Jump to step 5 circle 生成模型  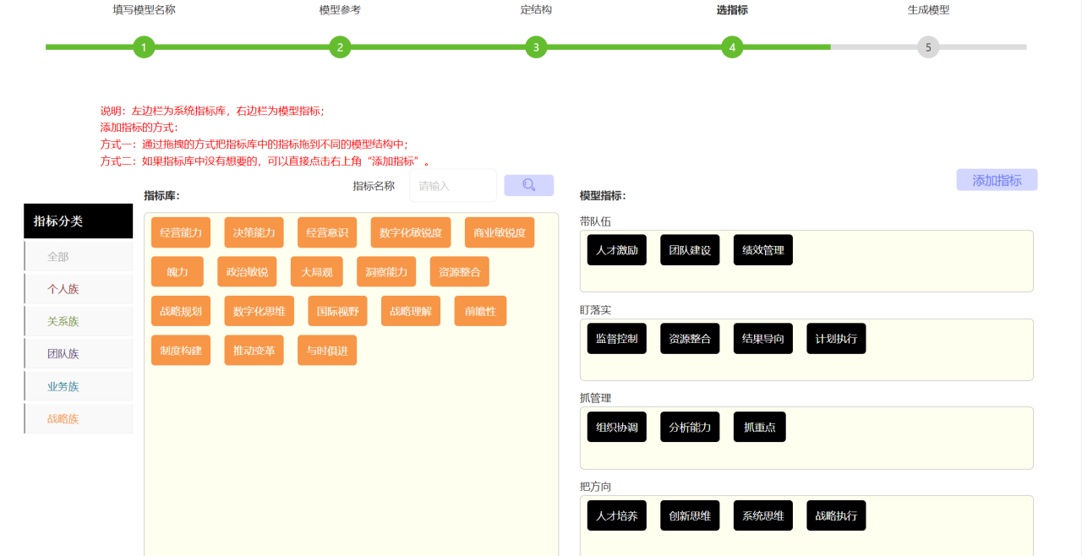928,48
